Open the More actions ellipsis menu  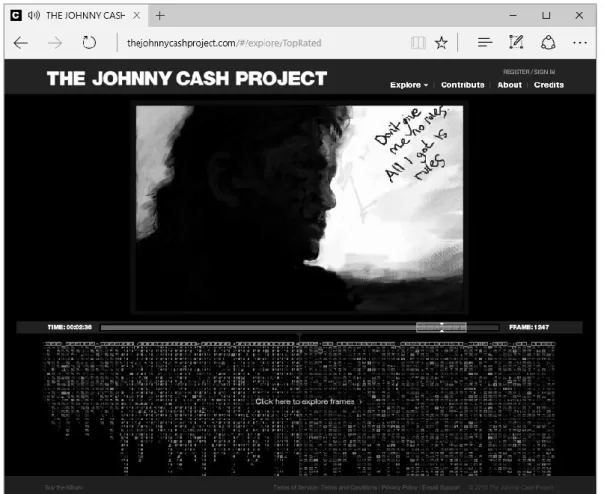(x=580, y=43)
